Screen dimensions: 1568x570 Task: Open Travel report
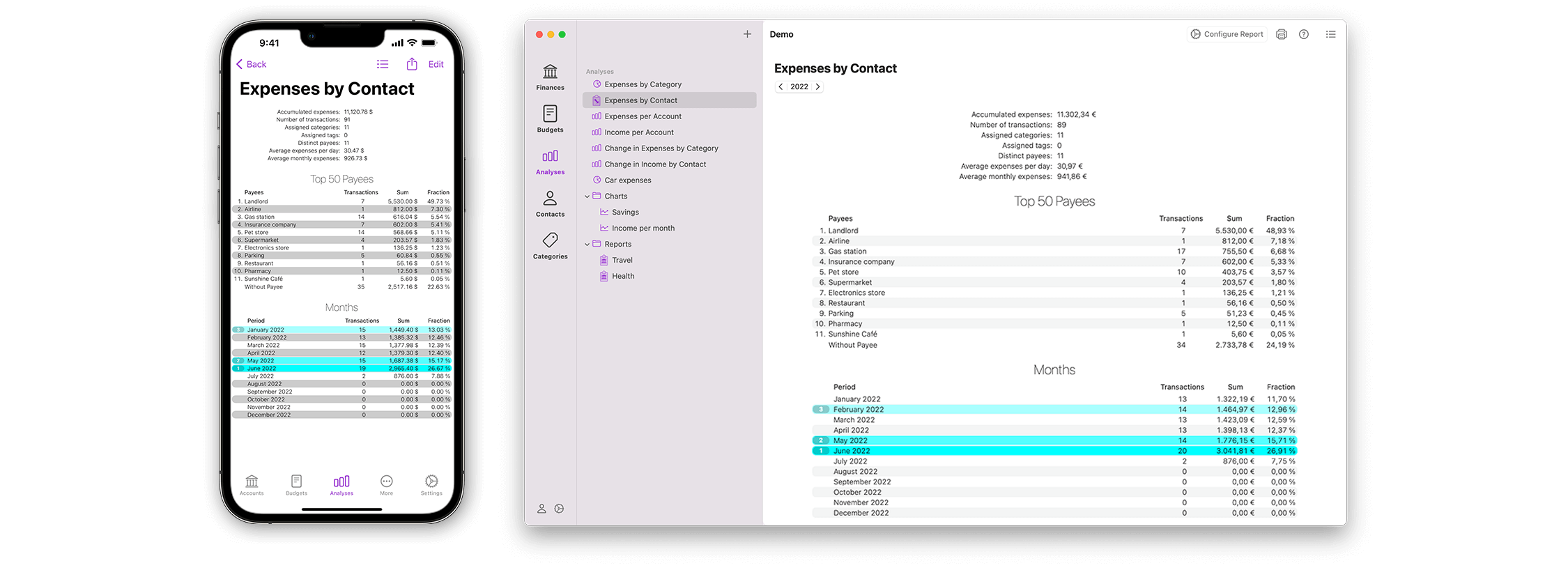669,261
